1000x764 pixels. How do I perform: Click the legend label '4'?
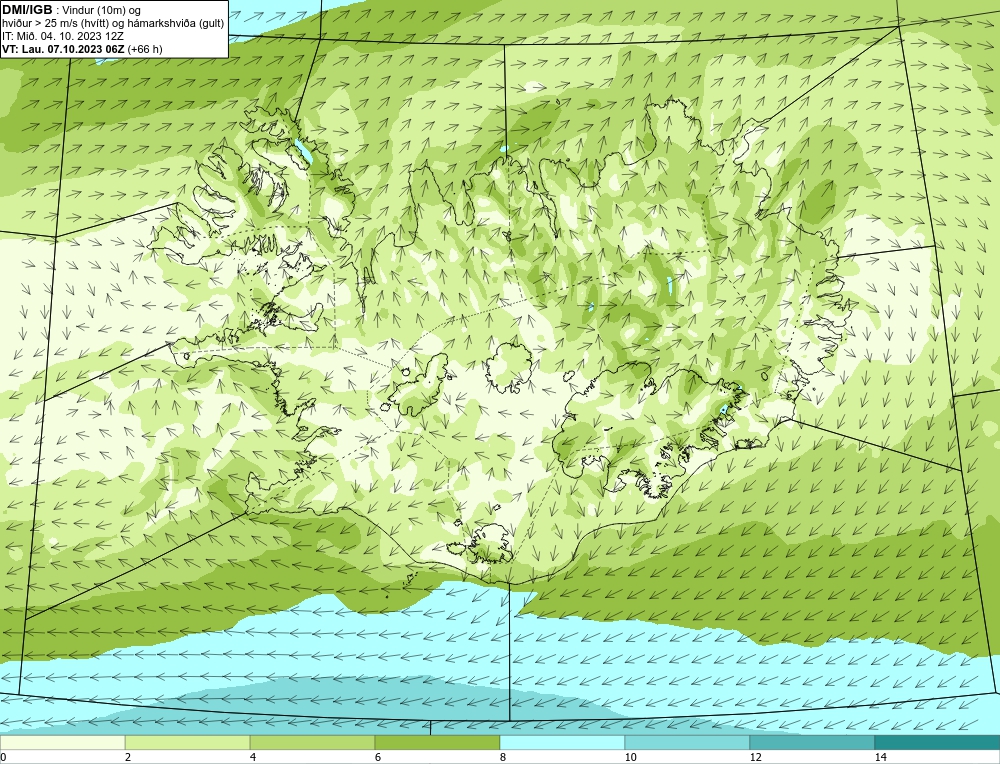(x=253, y=757)
